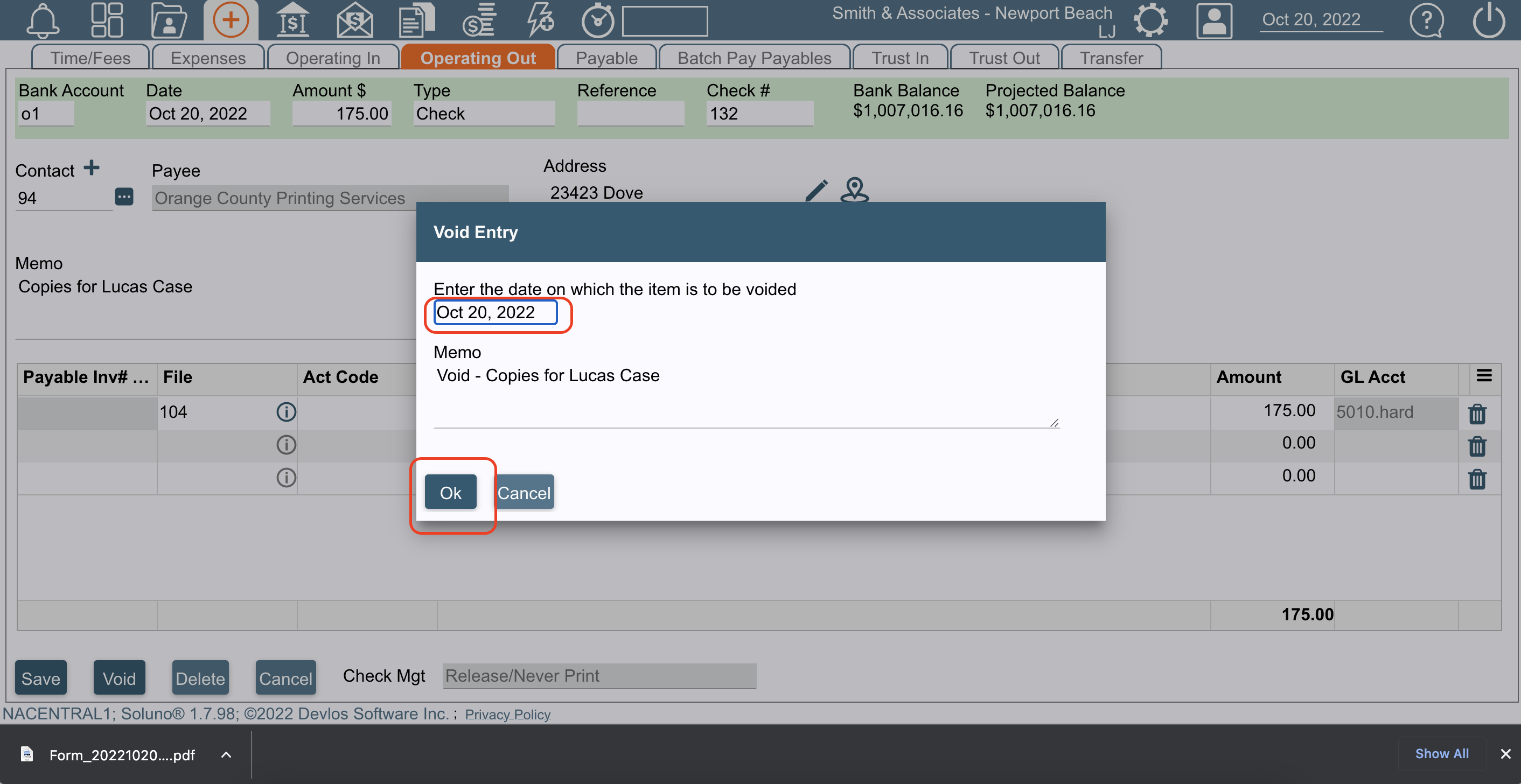Log out using the power icon

(x=1489, y=20)
